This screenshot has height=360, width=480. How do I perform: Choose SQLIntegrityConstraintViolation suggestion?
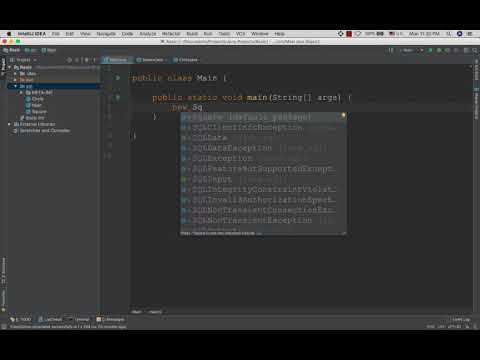pyautogui.click(x=263, y=189)
